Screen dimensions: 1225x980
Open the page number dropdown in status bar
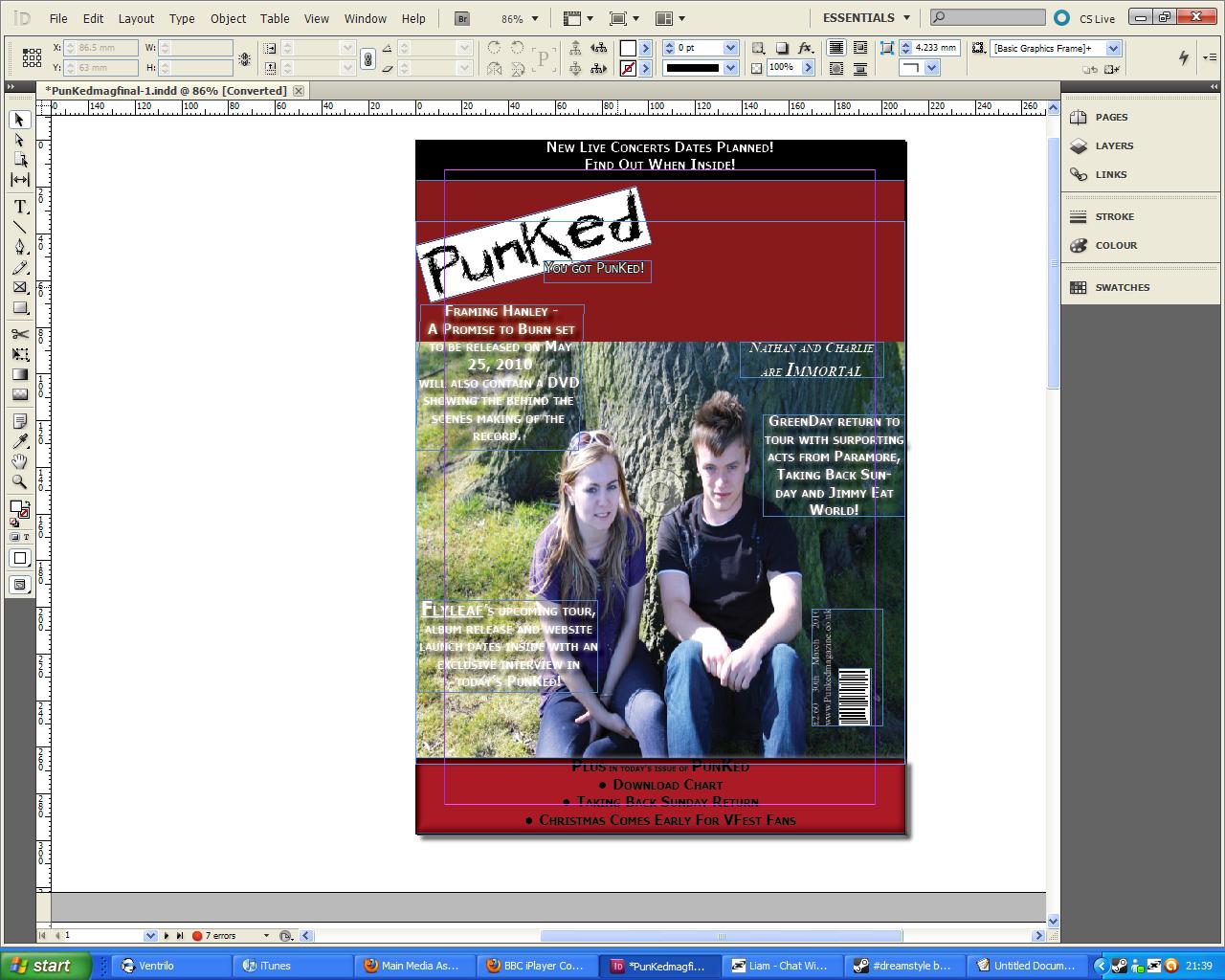[150, 936]
